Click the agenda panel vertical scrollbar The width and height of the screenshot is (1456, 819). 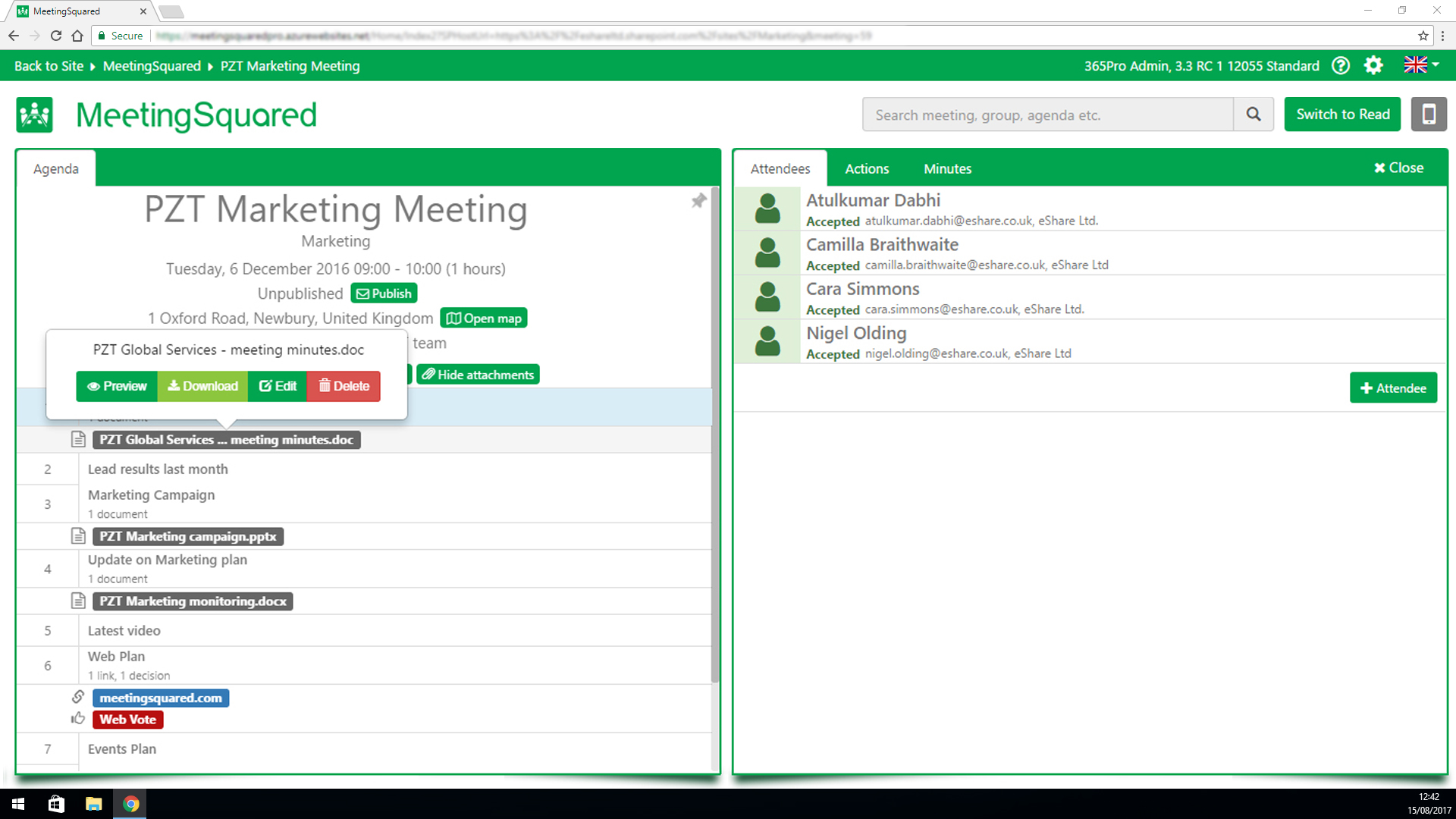[x=714, y=432]
